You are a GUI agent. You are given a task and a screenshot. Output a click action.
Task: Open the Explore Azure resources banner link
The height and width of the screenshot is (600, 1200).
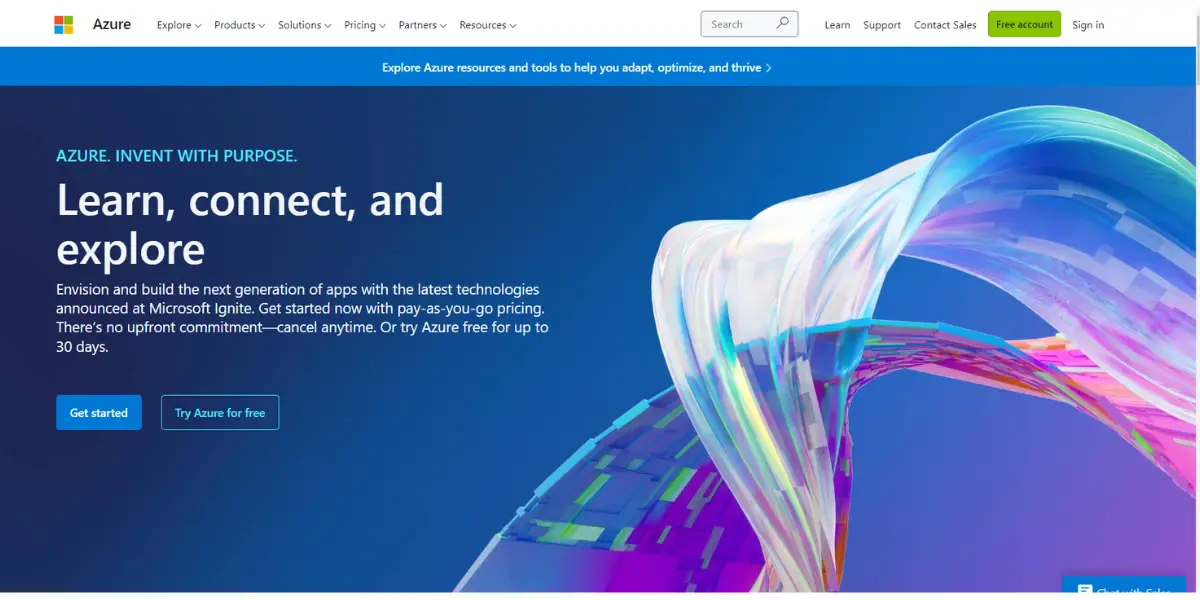(577, 68)
